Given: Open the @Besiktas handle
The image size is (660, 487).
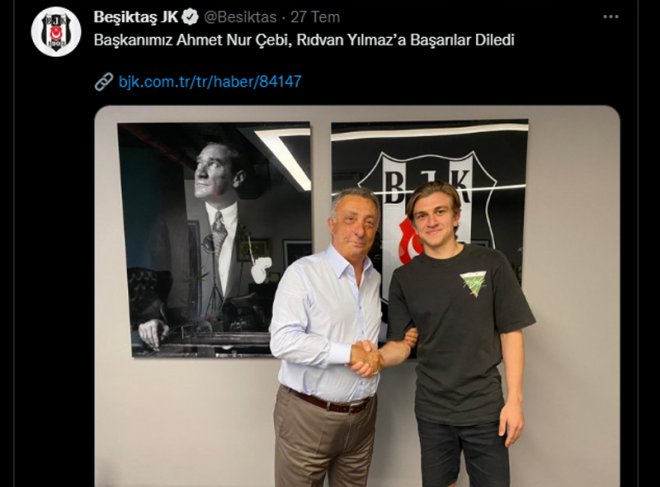Looking at the screenshot, I should pyautogui.click(x=240, y=17).
